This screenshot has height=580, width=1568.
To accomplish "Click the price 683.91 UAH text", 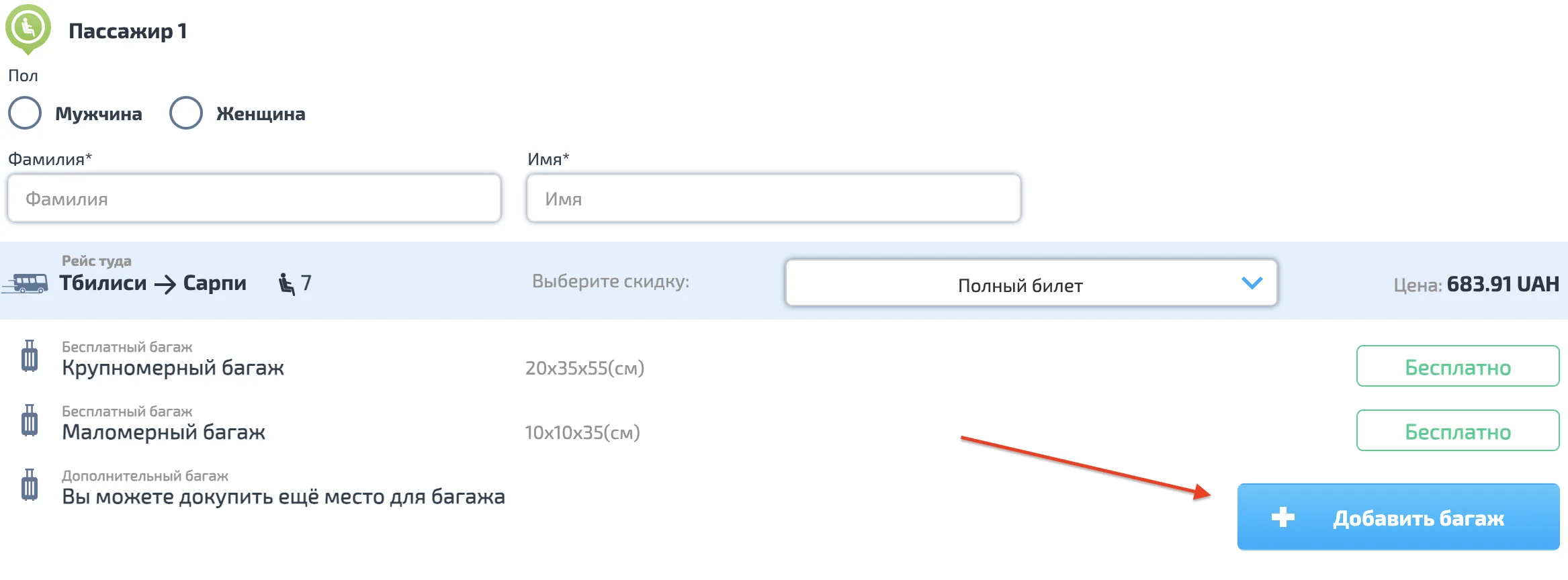I will click(x=1502, y=284).
